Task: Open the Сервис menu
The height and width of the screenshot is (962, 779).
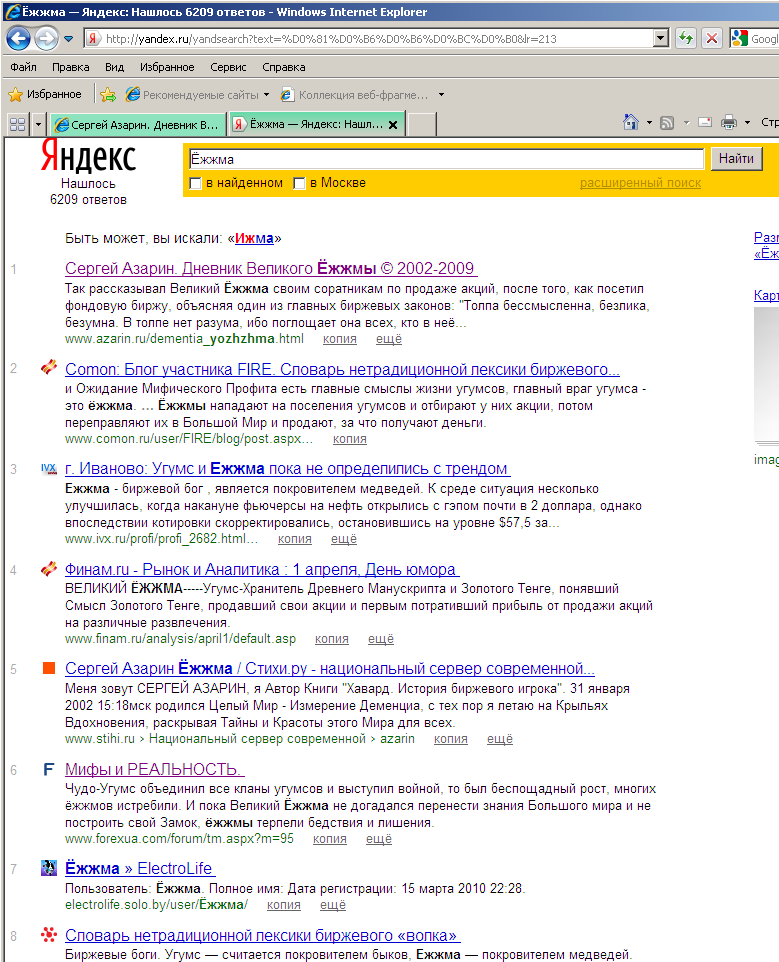Action: (x=228, y=67)
